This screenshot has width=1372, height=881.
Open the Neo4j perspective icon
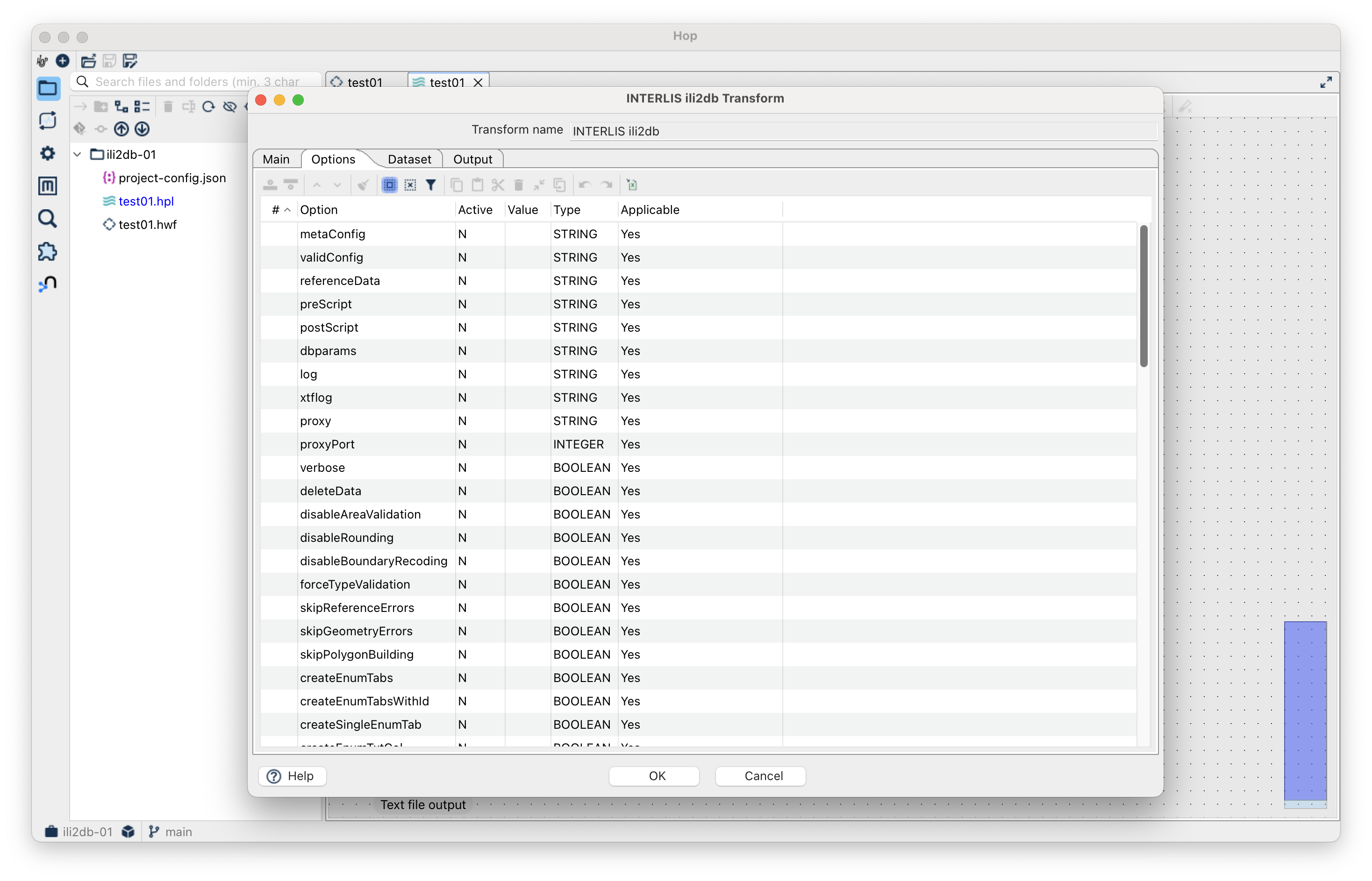[x=48, y=284]
